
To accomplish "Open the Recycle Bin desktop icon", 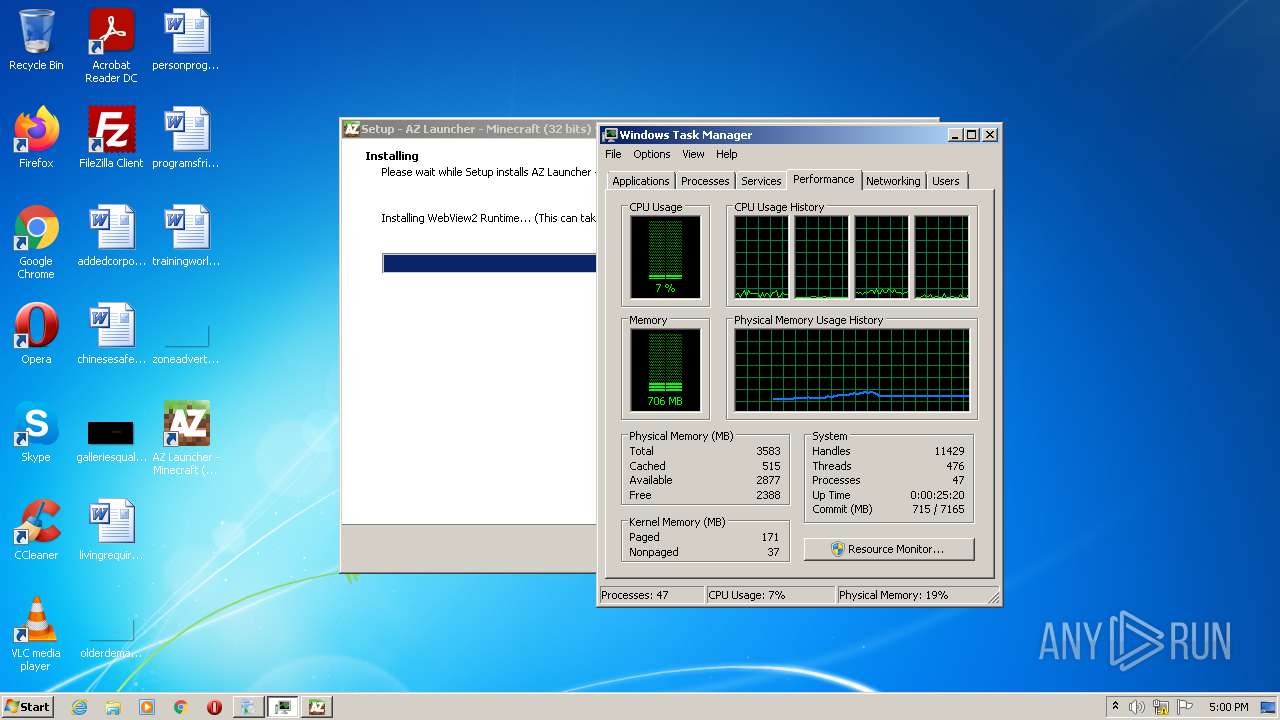I will coord(36,40).
